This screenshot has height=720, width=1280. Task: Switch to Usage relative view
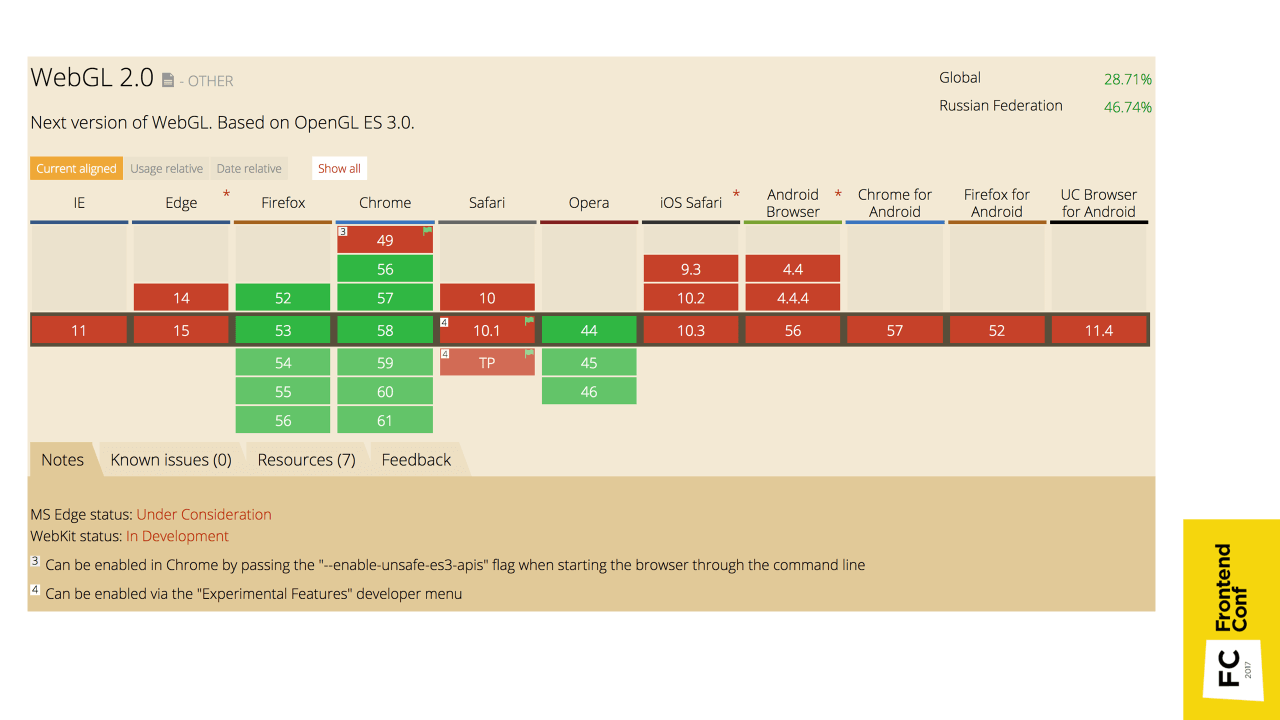[x=166, y=168]
